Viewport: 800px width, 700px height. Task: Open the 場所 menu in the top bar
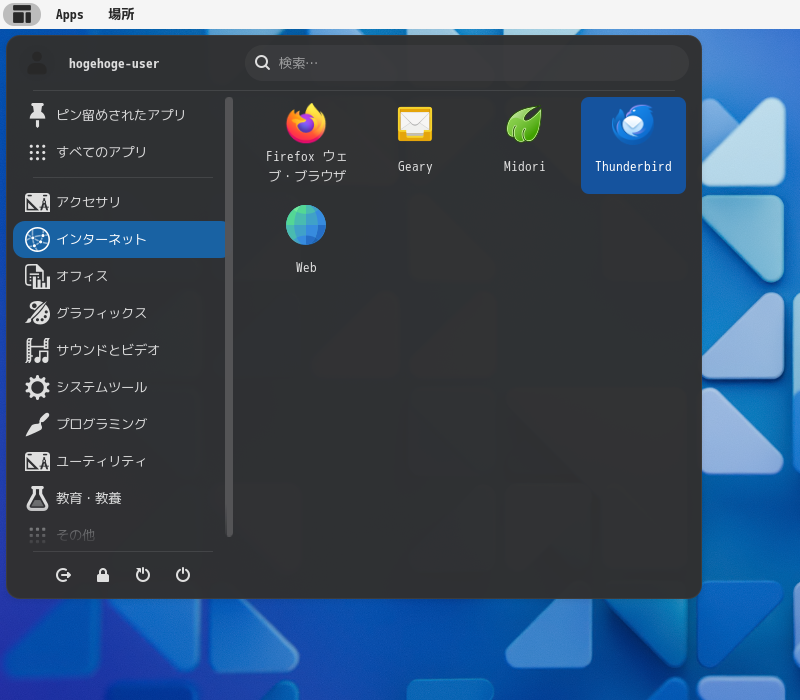(x=120, y=14)
